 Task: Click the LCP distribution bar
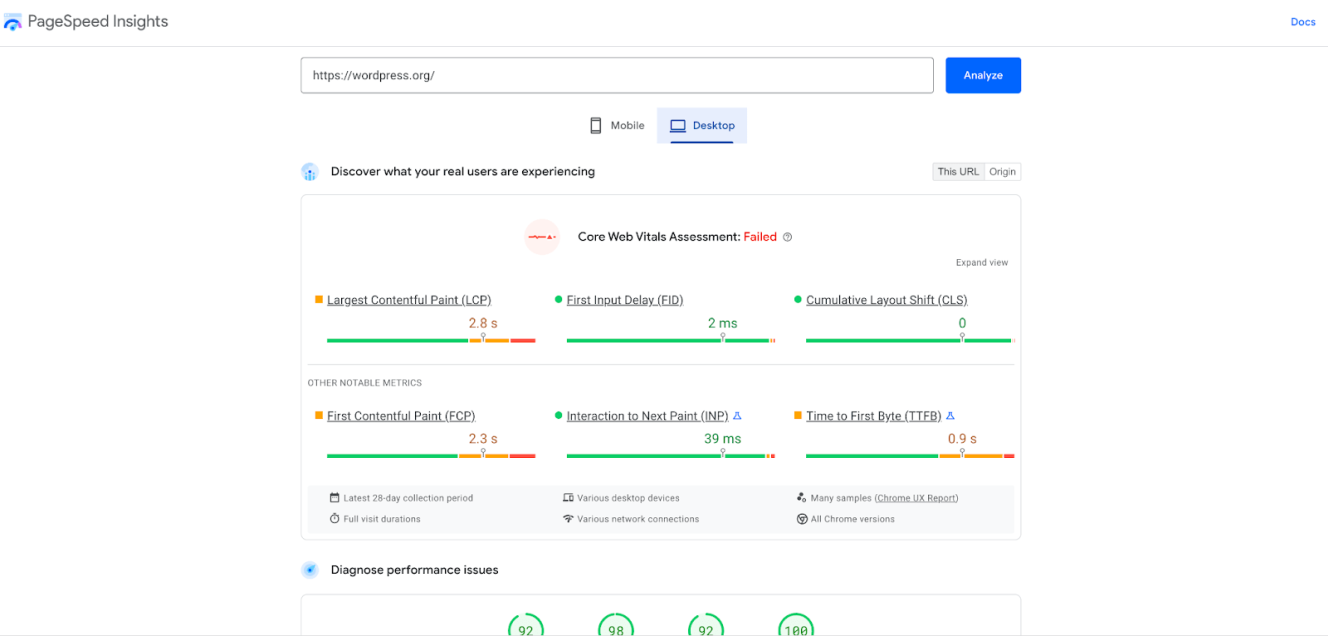[431, 341]
